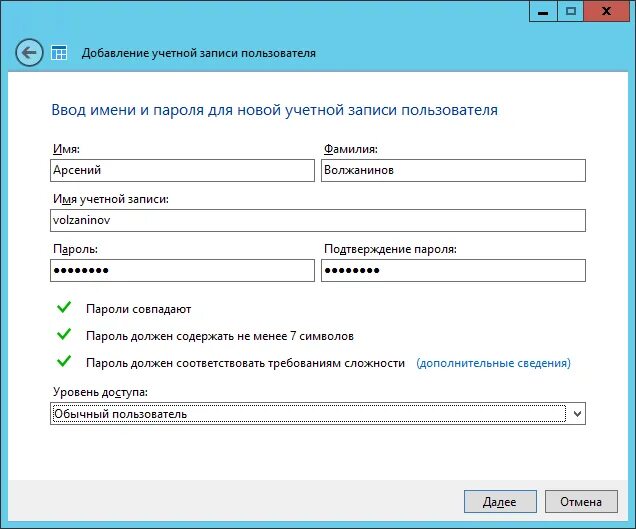Screen dimensions: 636x529
Task: Click the green check beside Пароли совпадают
Action: [x=64, y=307]
